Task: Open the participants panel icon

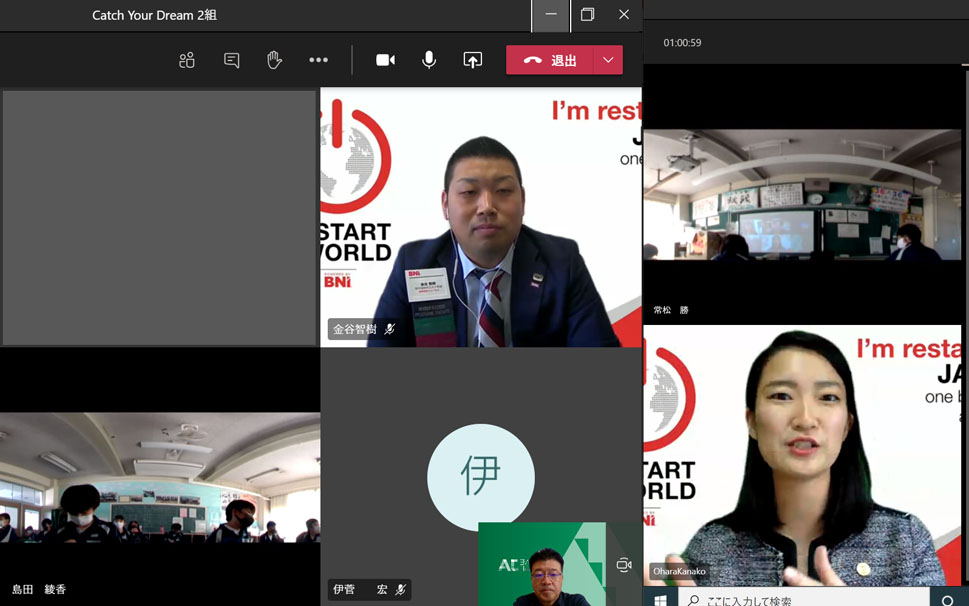Action: click(x=187, y=60)
